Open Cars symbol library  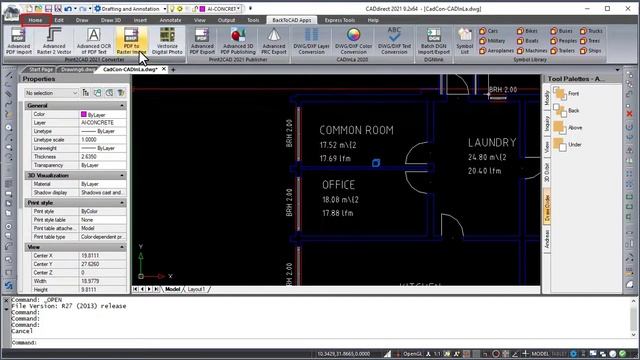tap(489, 31)
